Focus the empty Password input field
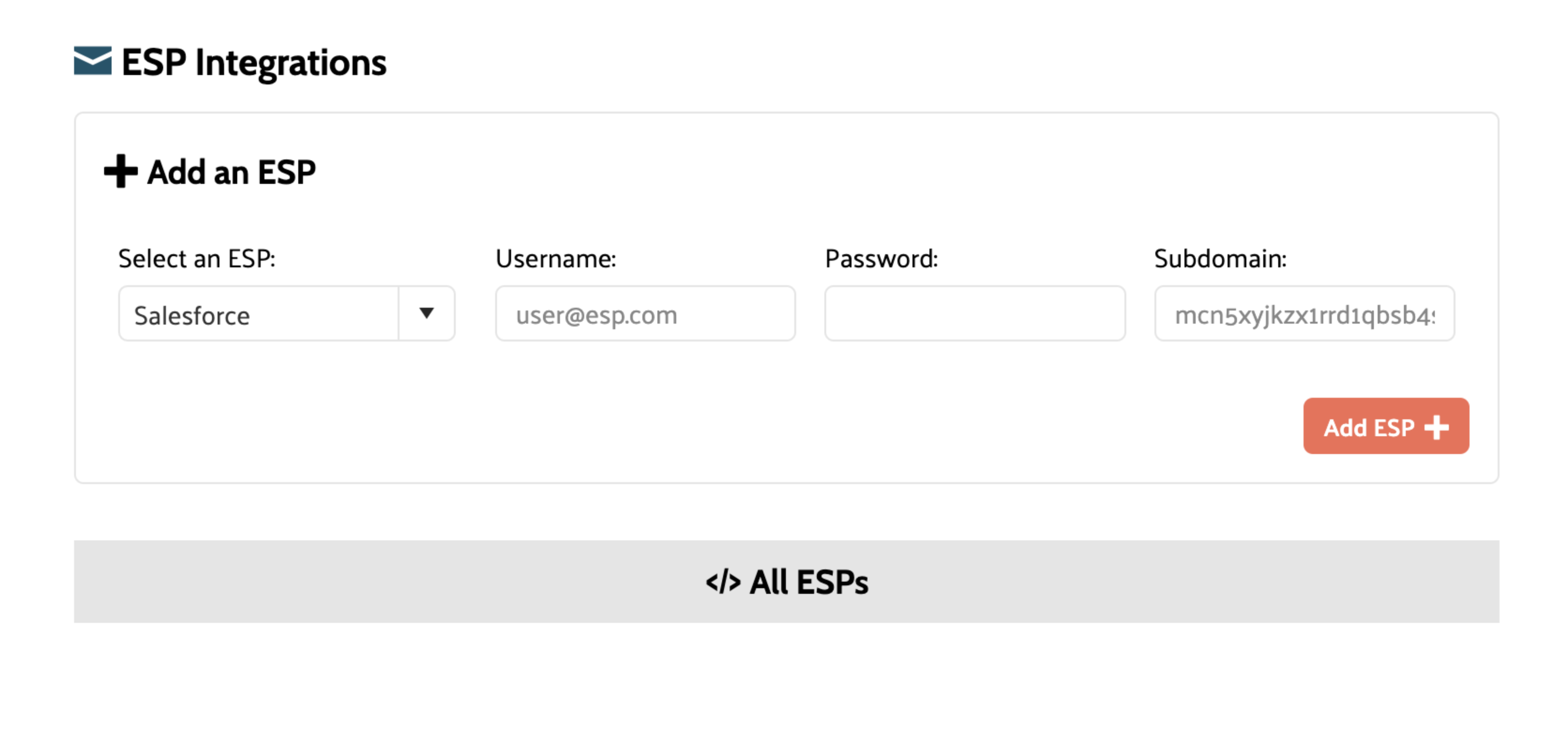The image size is (1568, 735). (x=974, y=314)
